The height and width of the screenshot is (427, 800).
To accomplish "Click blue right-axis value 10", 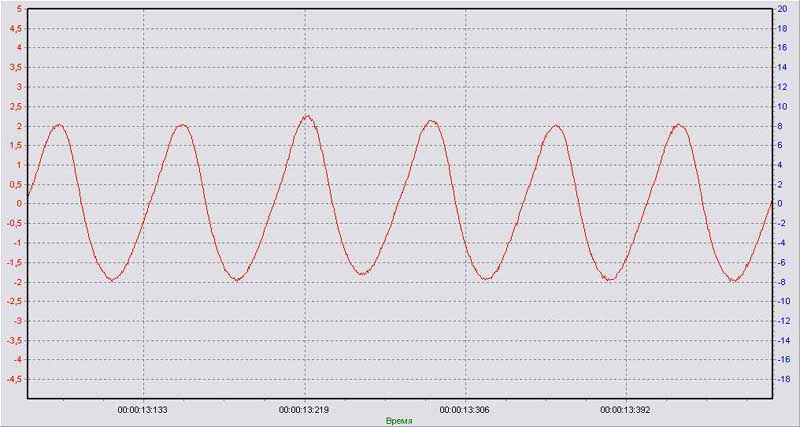I will (781, 107).
